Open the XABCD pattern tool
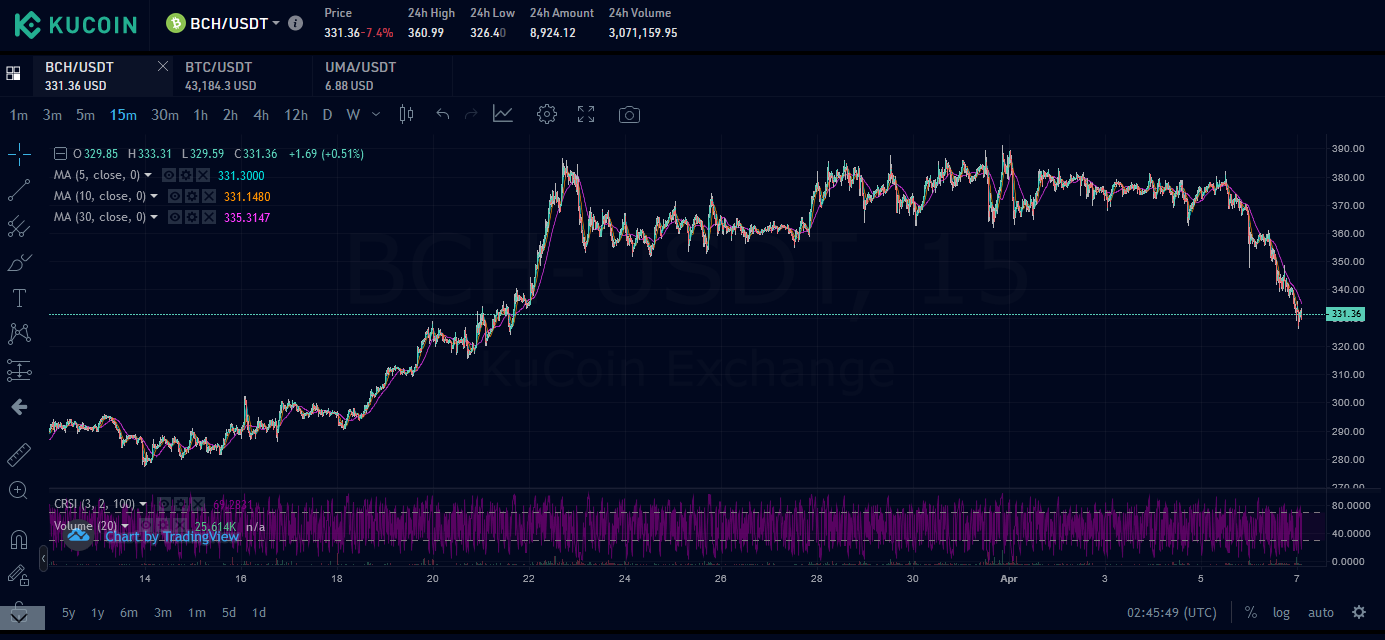The image size is (1385, 640). [19, 334]
